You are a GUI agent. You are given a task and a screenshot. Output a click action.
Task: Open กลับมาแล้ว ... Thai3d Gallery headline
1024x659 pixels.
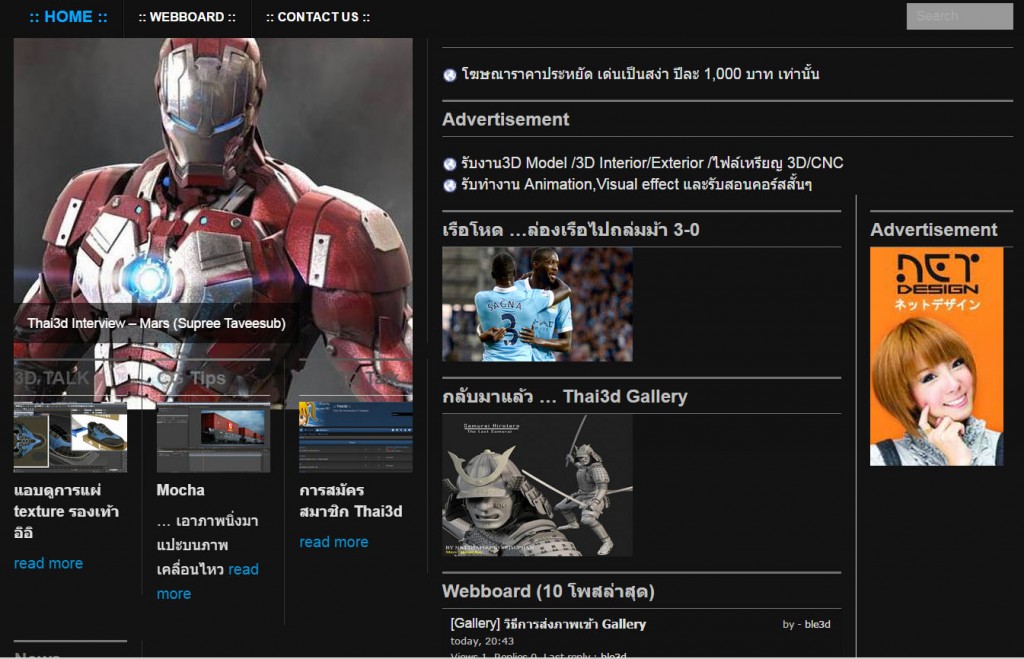565,396
